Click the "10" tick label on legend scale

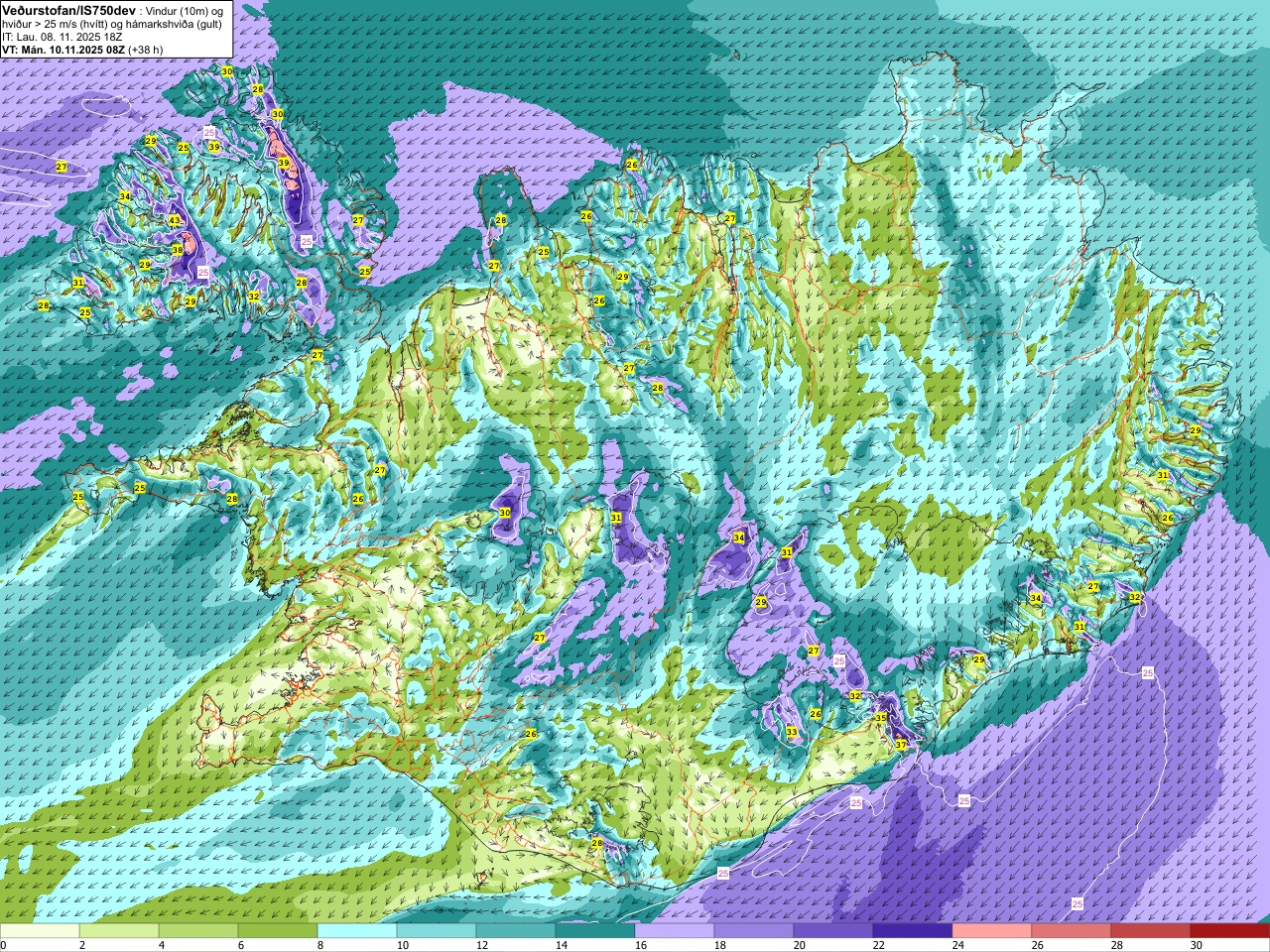(403, 945)
